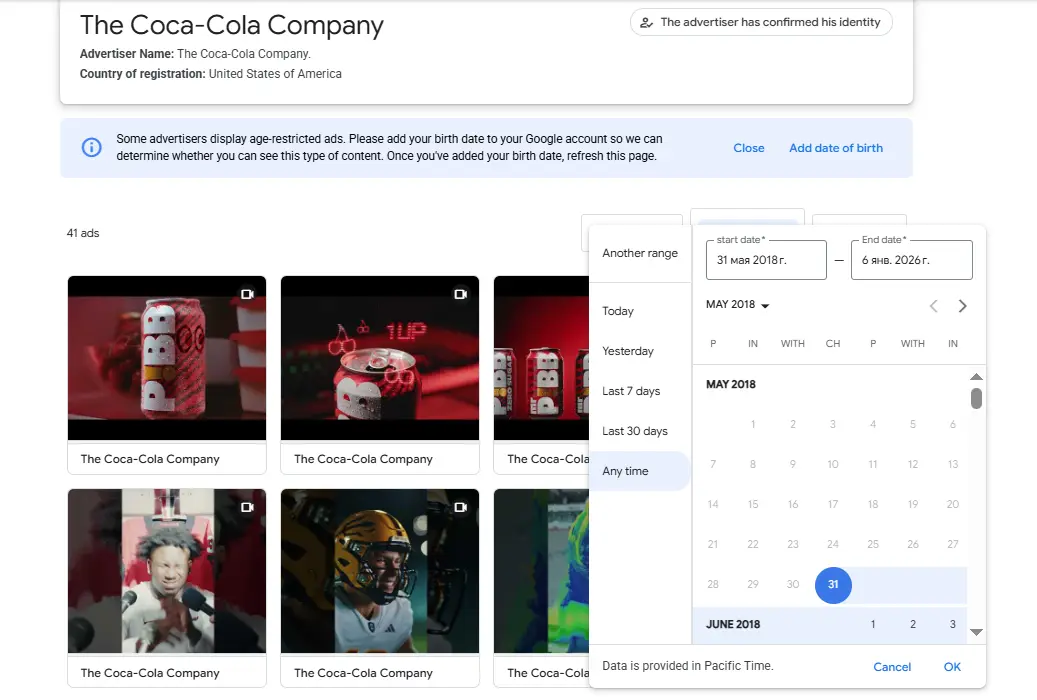Click the End date input field
The image size is (1037, 700).
[x=911, y=260]
